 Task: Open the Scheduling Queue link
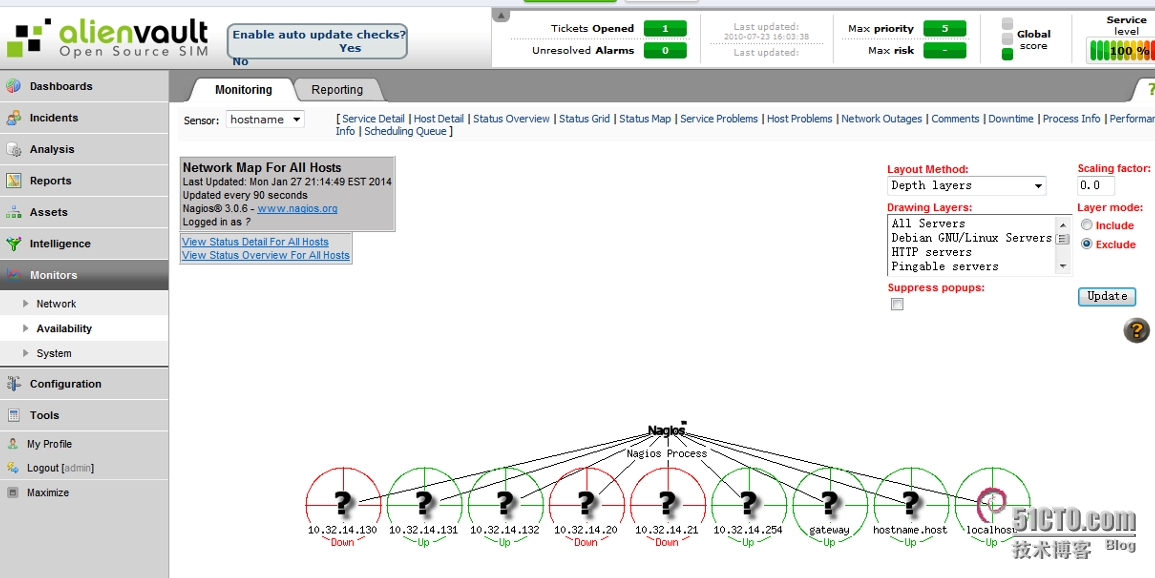tap(405, 131)
